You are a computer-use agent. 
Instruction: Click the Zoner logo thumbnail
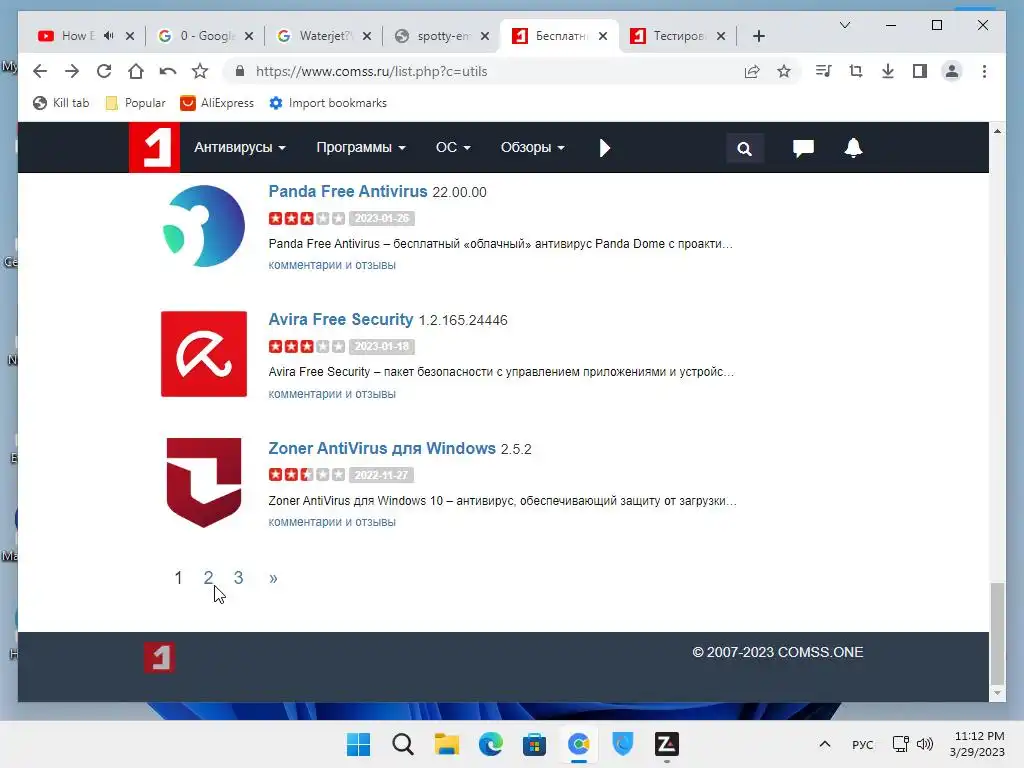(x=204, y=483)
